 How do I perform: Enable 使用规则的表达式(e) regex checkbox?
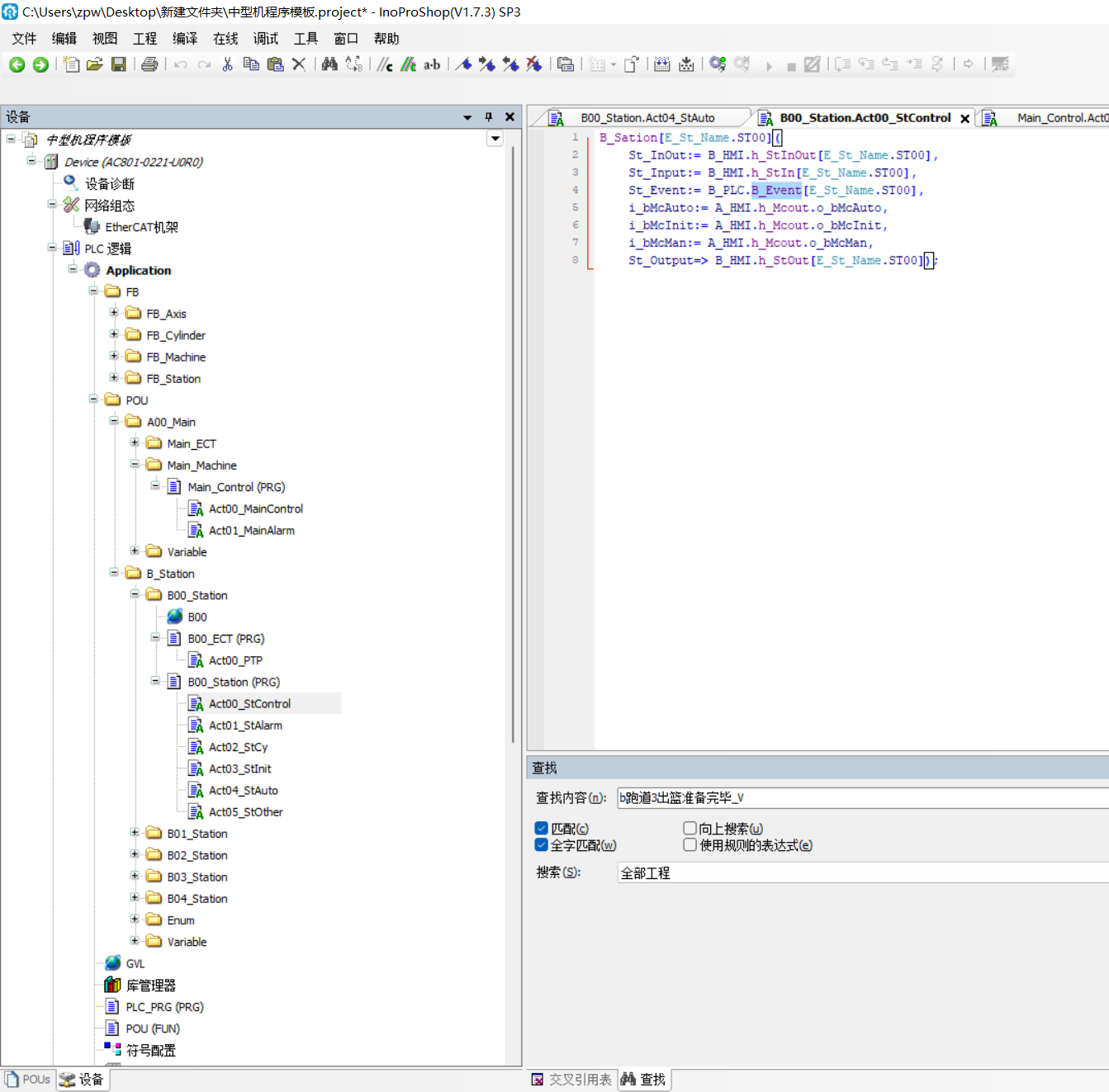[x=690, y=844]
